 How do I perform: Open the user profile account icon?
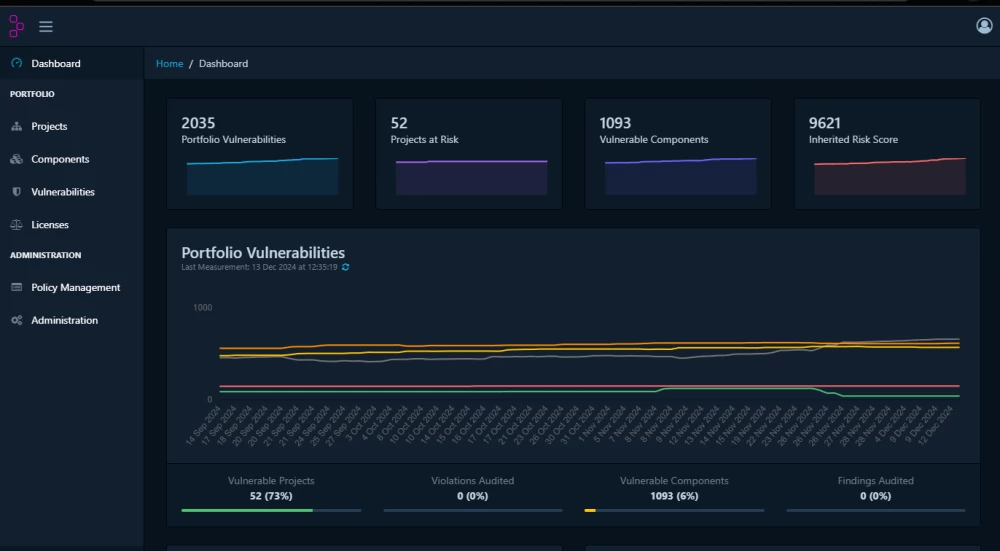pos(984,26)
